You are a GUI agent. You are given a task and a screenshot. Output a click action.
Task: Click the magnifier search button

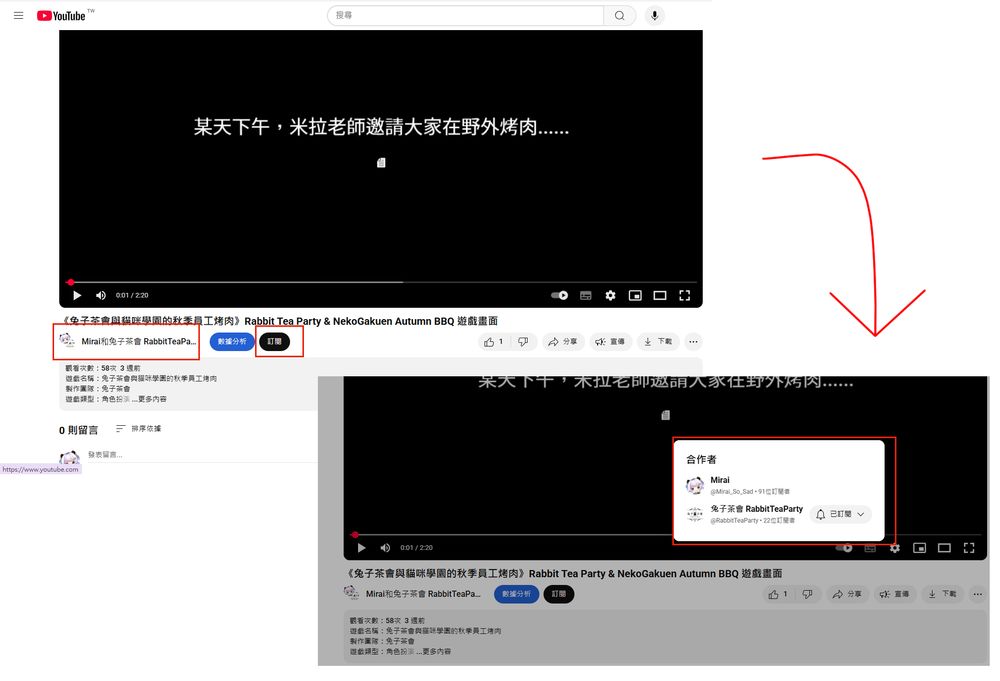[619, 15]
